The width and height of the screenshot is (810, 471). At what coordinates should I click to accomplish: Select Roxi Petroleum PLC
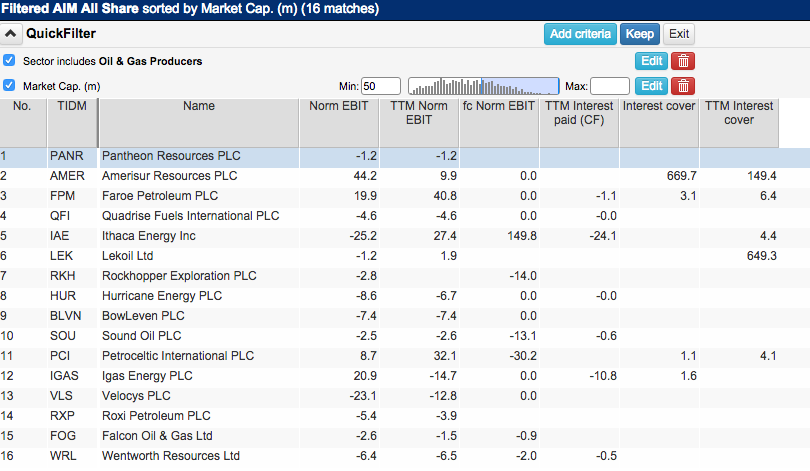pos(157,416)
